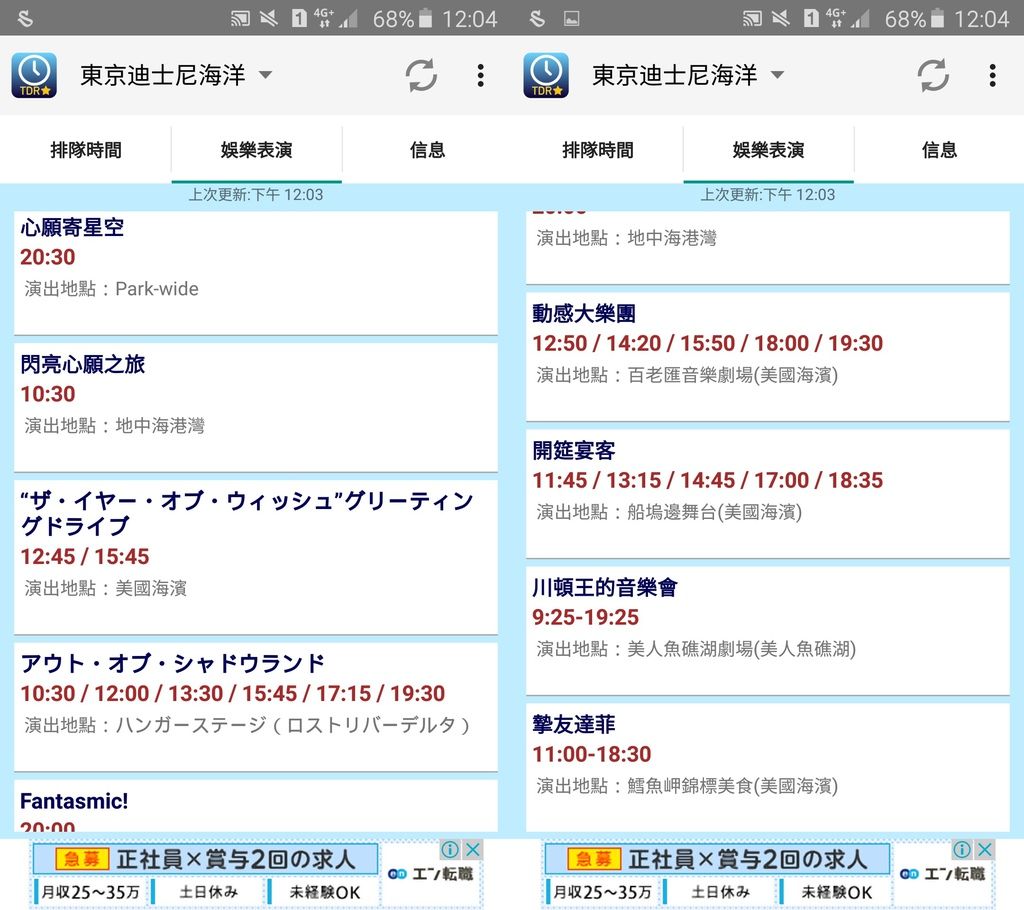1024x910 pixels.
Task: Open park dropdown 東京迪士尼海洋 on right screen
Action: pos(688,75)
